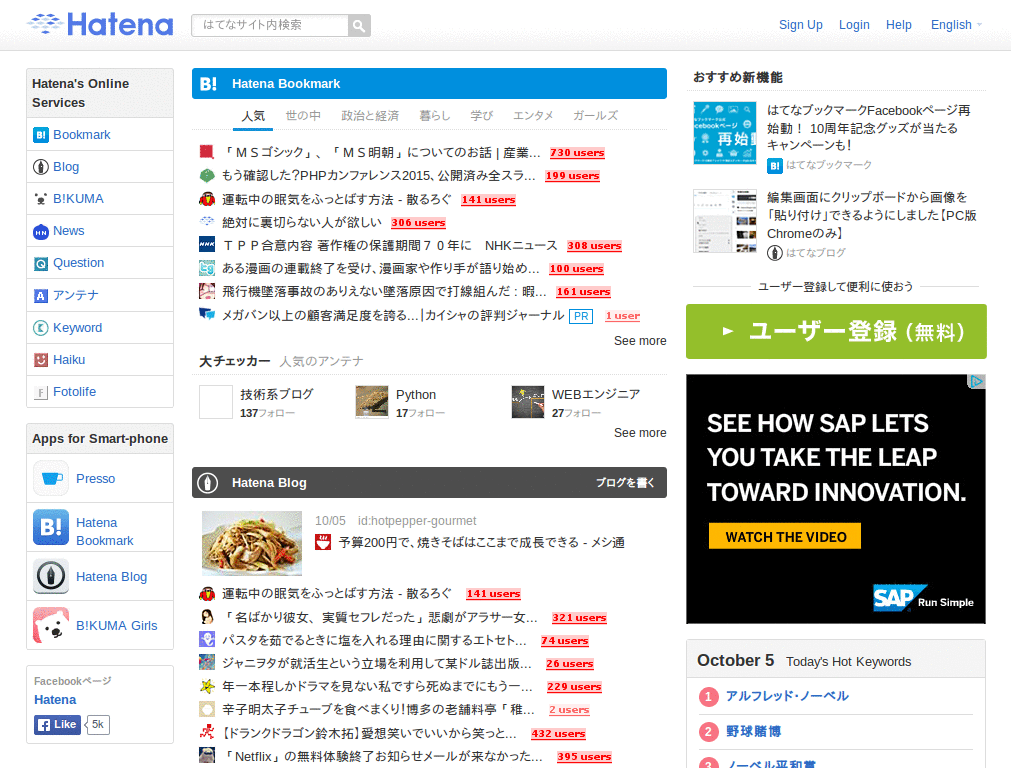Click the Hatena logo
This screenshot has height=768, width=1024.
click(100, 25)
